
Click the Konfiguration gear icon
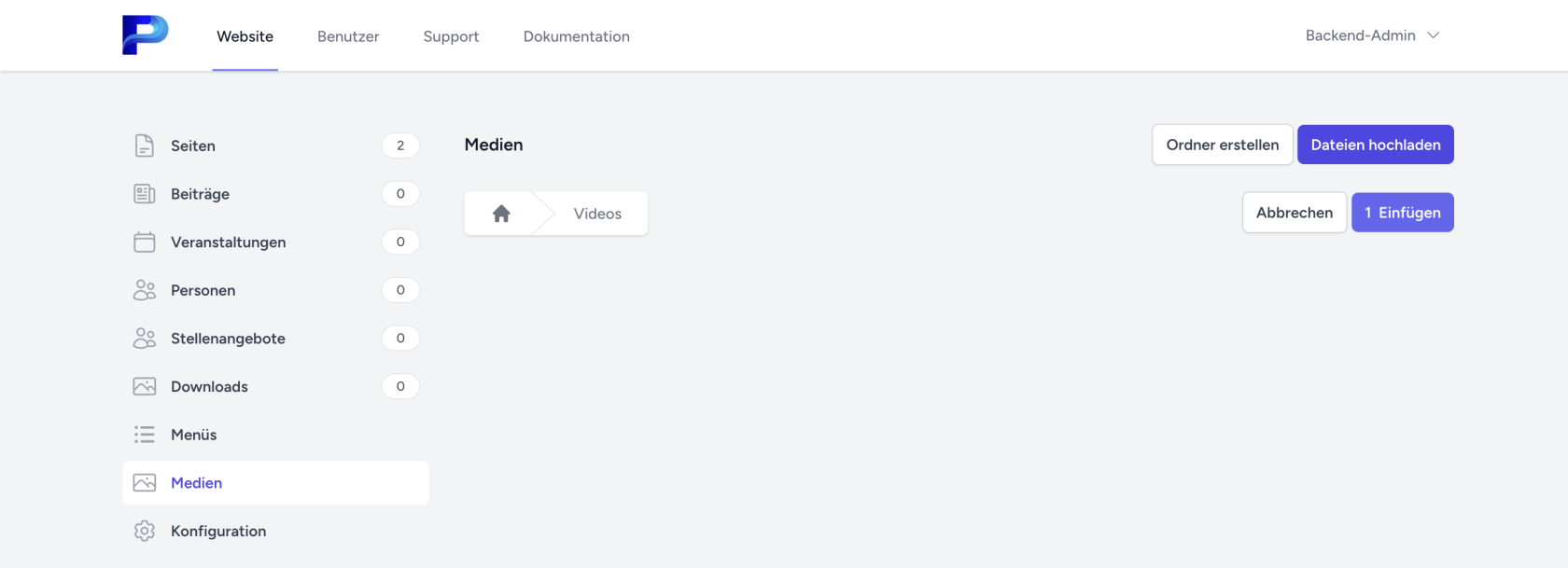coord(145,532)
